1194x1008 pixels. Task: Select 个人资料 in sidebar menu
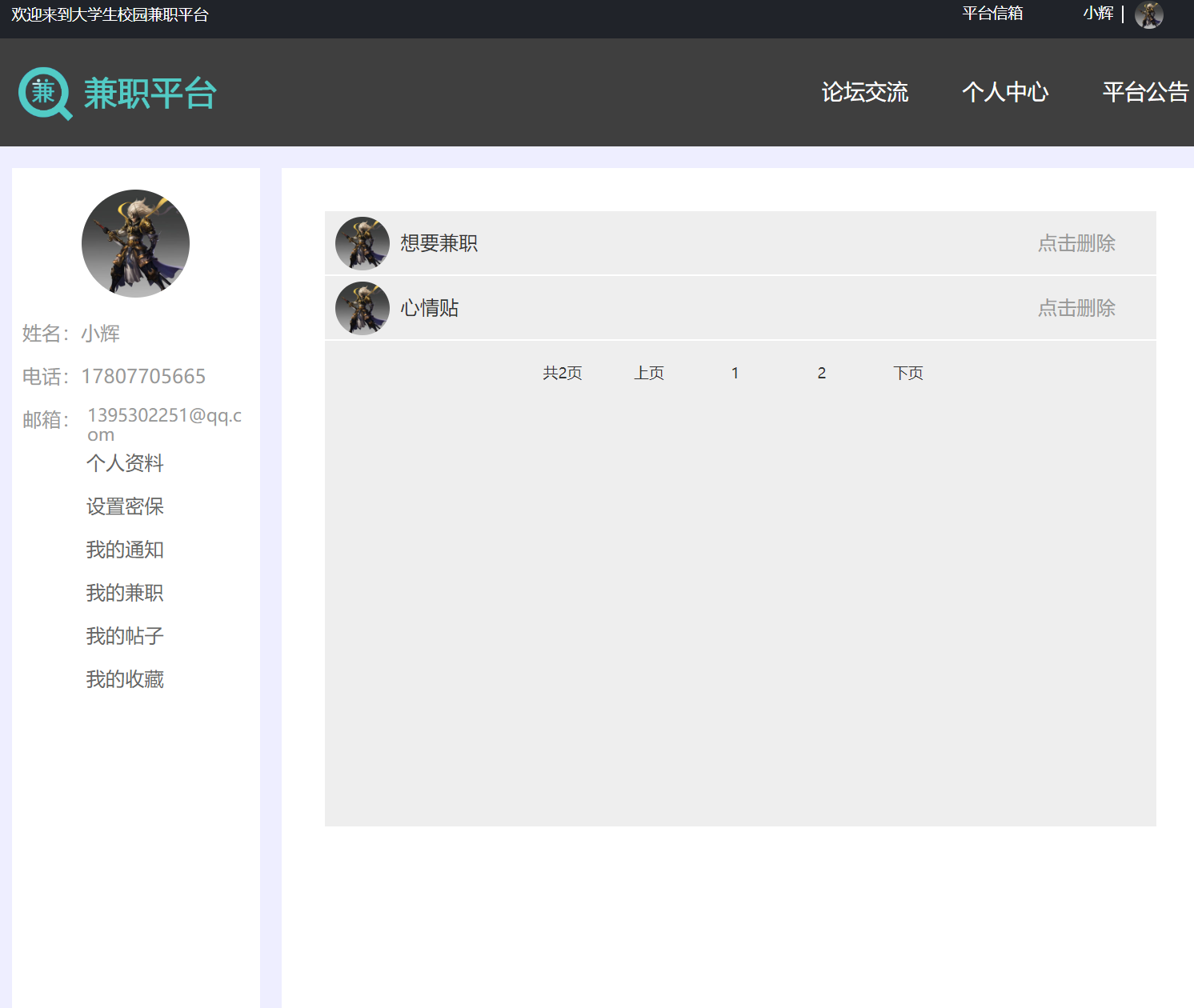(125, 463)
